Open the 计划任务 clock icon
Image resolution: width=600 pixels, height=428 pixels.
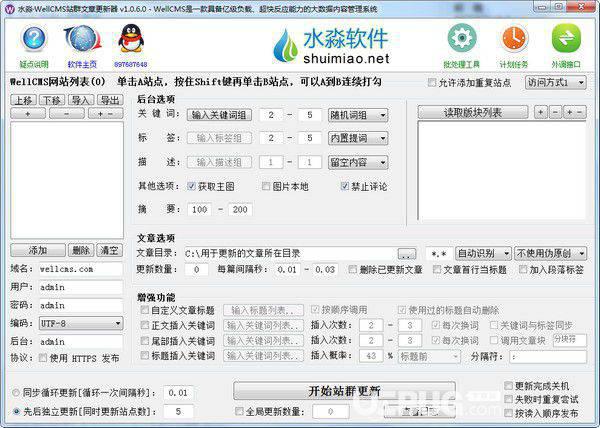[x=514, y=38]
